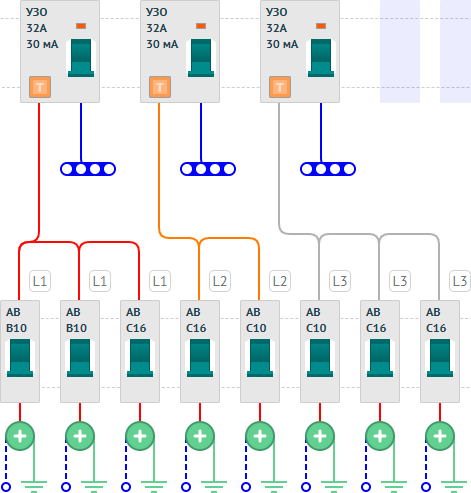The height and width of the screenshot is (493, 471).
Task: Click the red phase wire from first УЗО
Action: pyautogui.click(x=39, y=167)
